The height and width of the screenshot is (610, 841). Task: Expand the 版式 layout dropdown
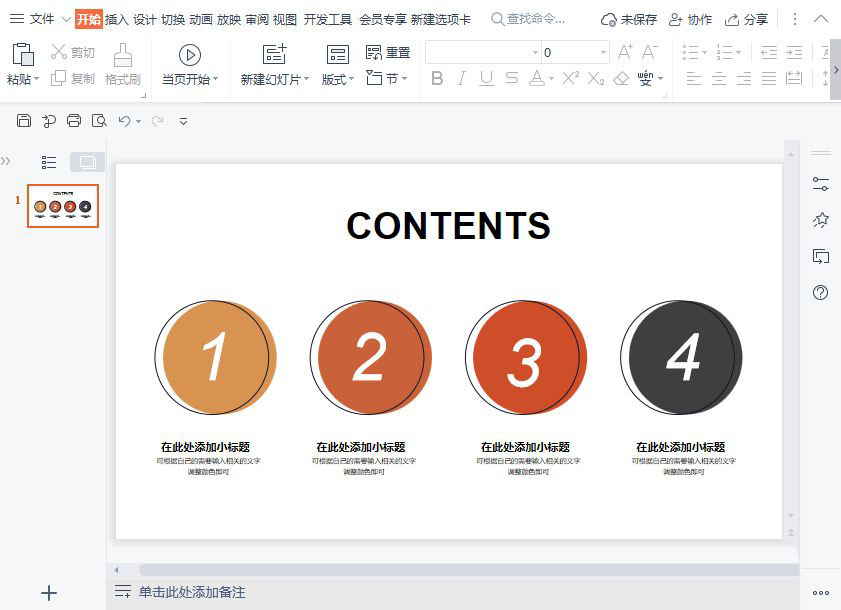(338, 79)
